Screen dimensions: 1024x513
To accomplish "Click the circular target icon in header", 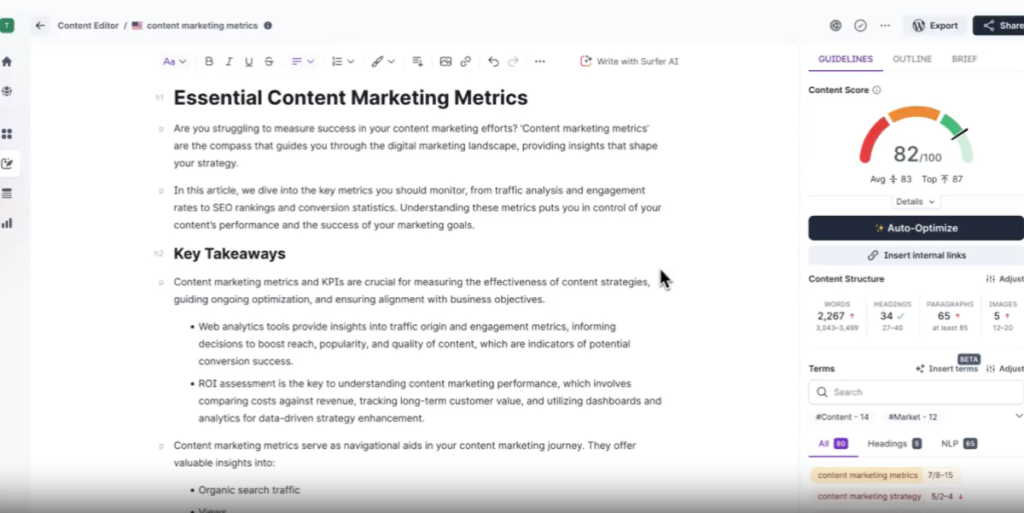I will [x=835, y=25].
